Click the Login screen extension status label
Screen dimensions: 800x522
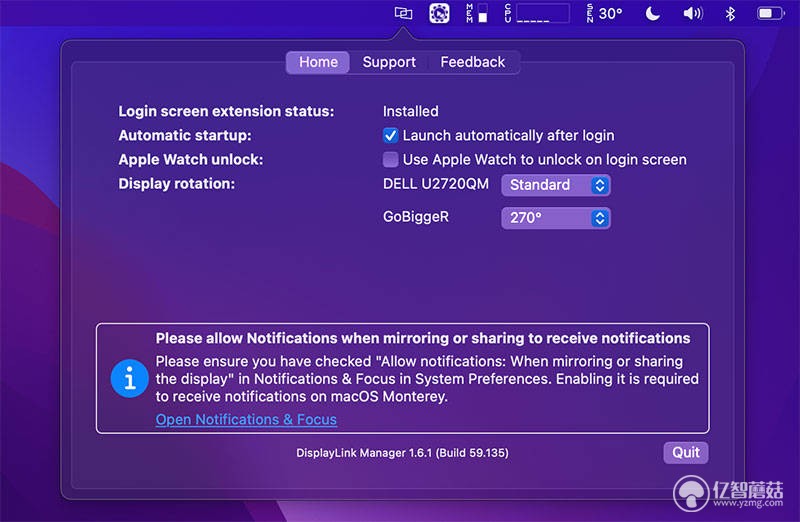(x=226, y=111)
